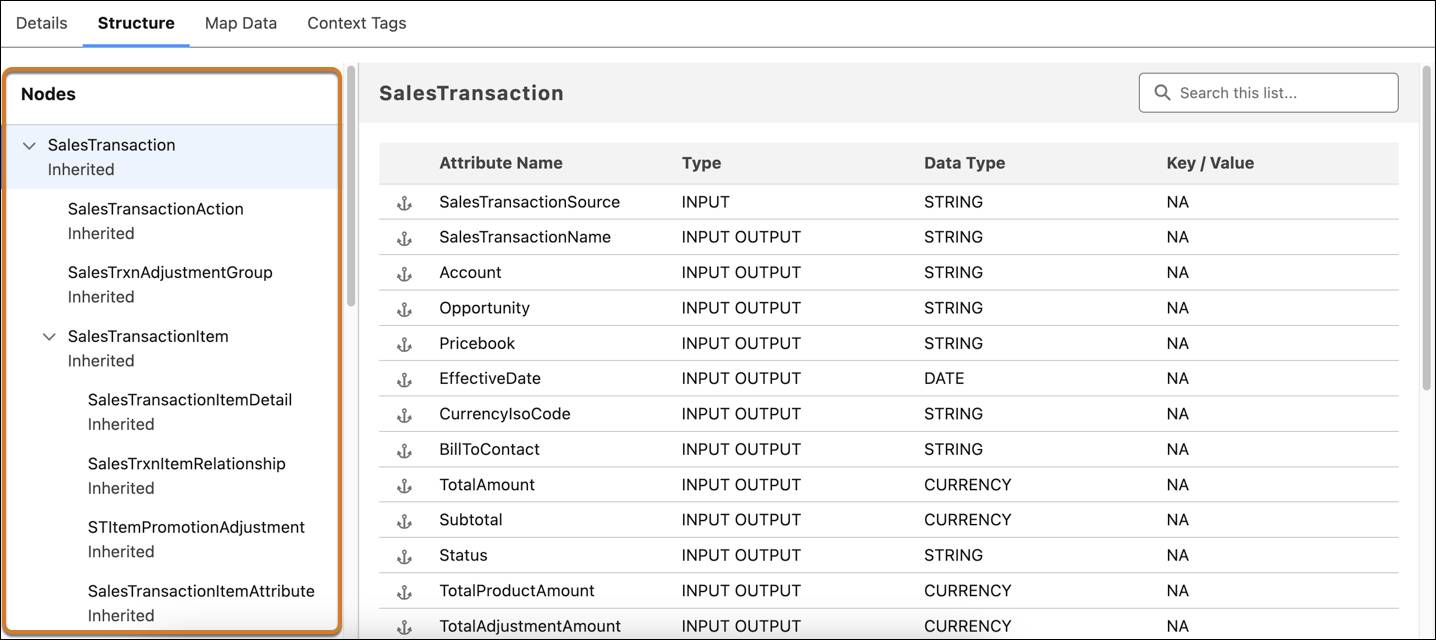This screenshot has width=1436, height=640.
Task: Click the anchor icon beside SalesTransactionSource
Action: click(x=403, y=201)
